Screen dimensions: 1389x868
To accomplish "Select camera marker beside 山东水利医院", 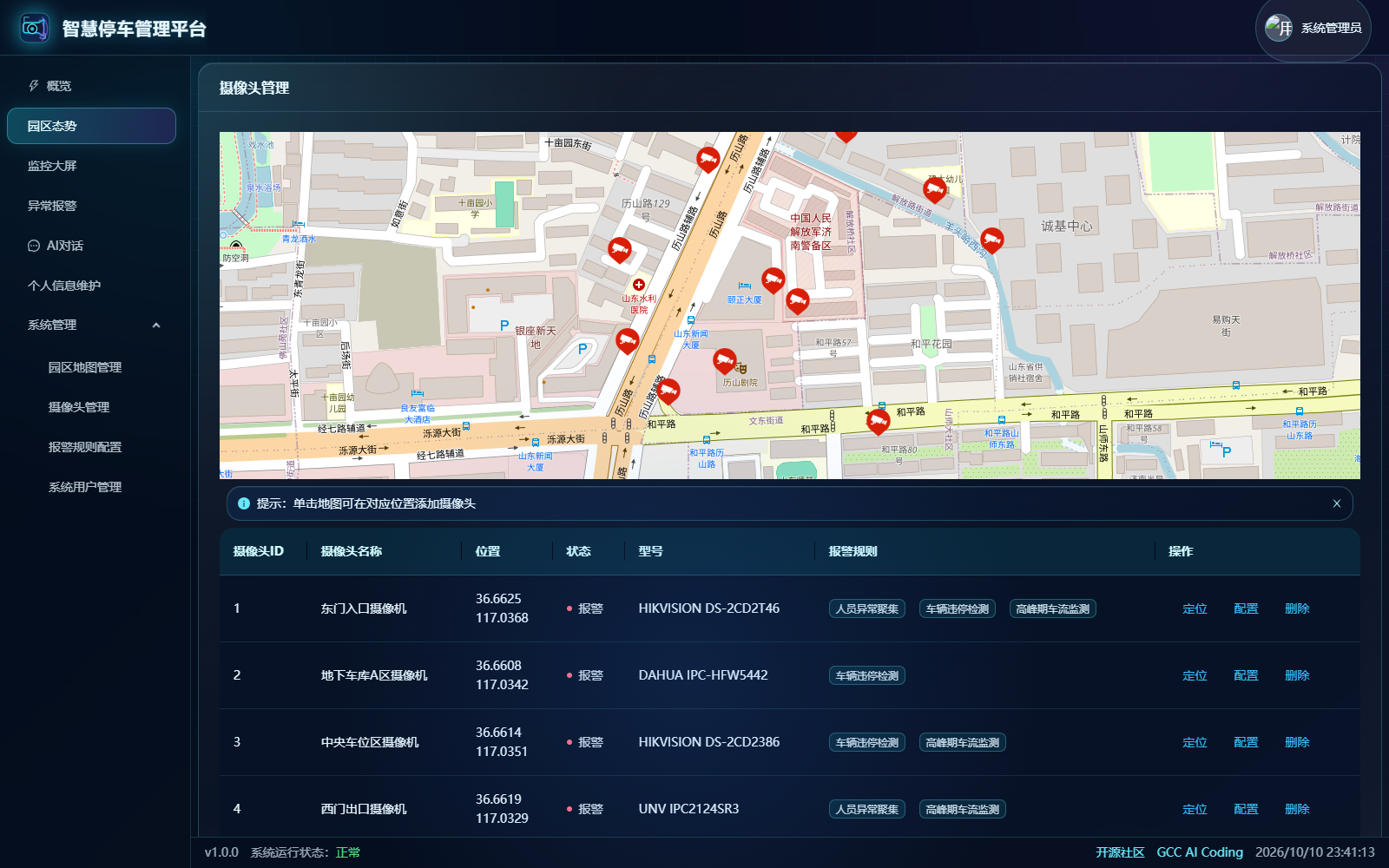I will (x=619, y=251).
